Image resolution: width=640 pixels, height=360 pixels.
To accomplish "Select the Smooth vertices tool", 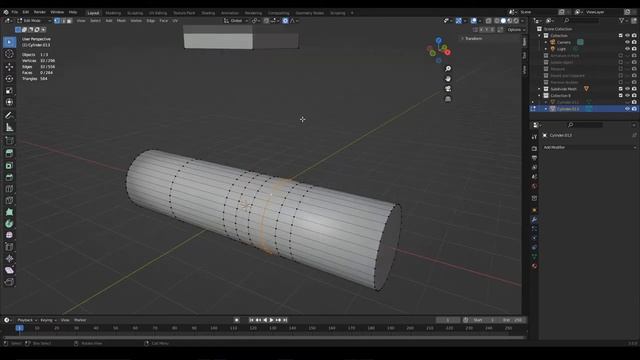I will click(9, 235).
